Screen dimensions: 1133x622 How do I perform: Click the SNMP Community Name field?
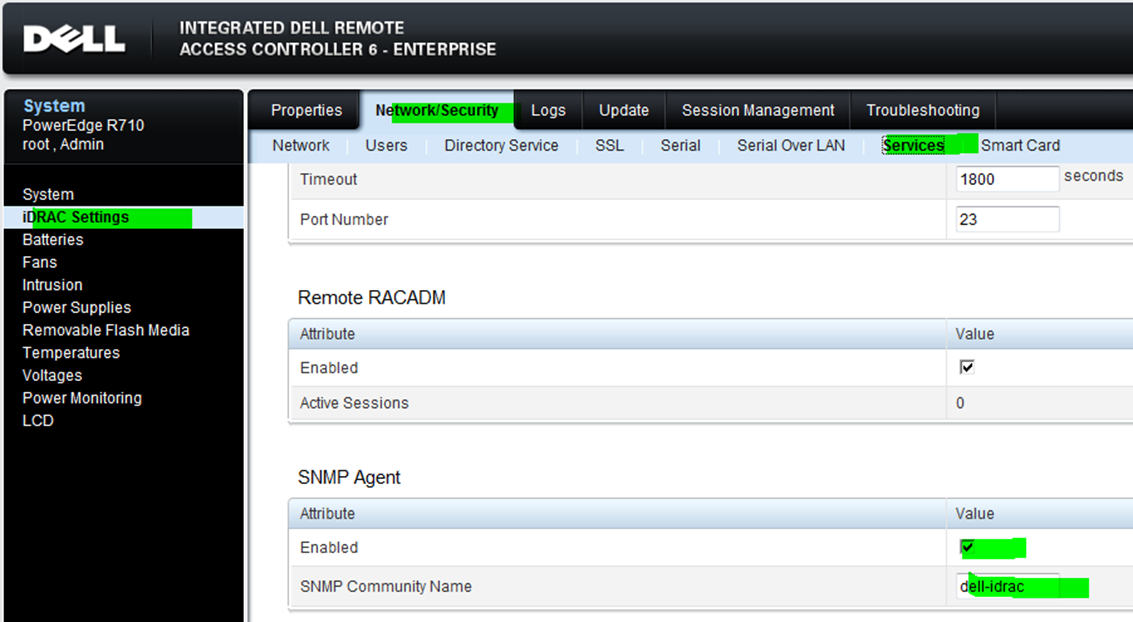pyautogui.click(x=1006, y=587)
